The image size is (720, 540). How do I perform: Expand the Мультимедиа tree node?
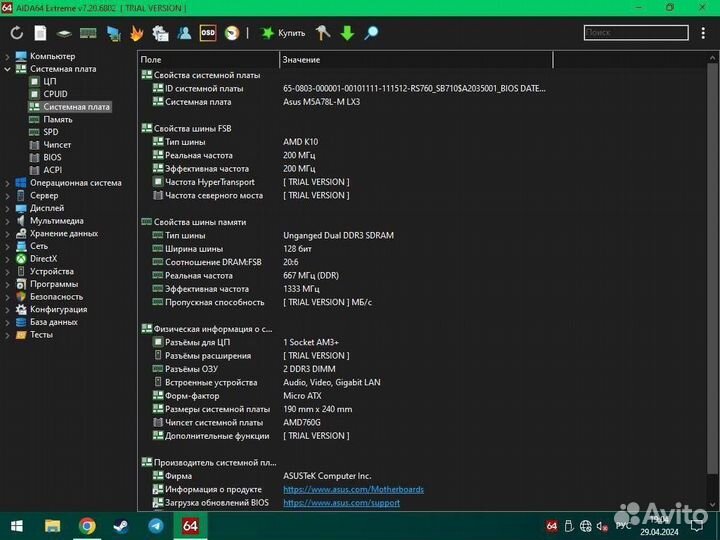click(7, 221)
